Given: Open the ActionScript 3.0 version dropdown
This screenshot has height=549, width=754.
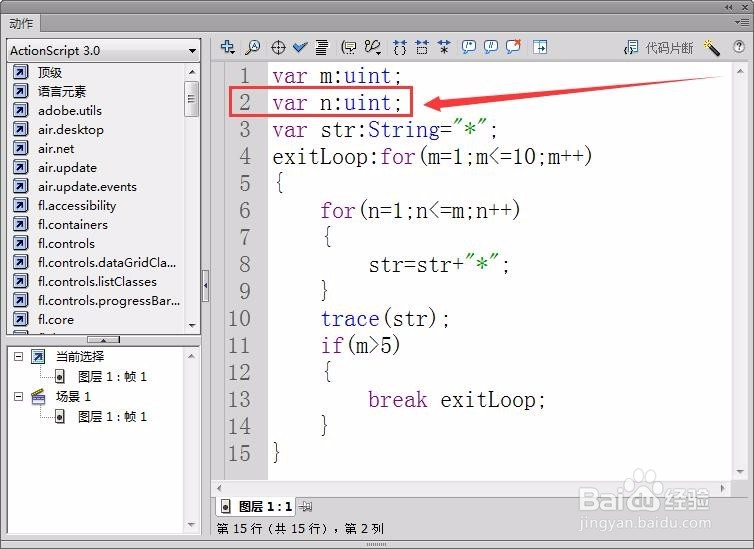Looking at the screenshot, I should pos(103,50).
